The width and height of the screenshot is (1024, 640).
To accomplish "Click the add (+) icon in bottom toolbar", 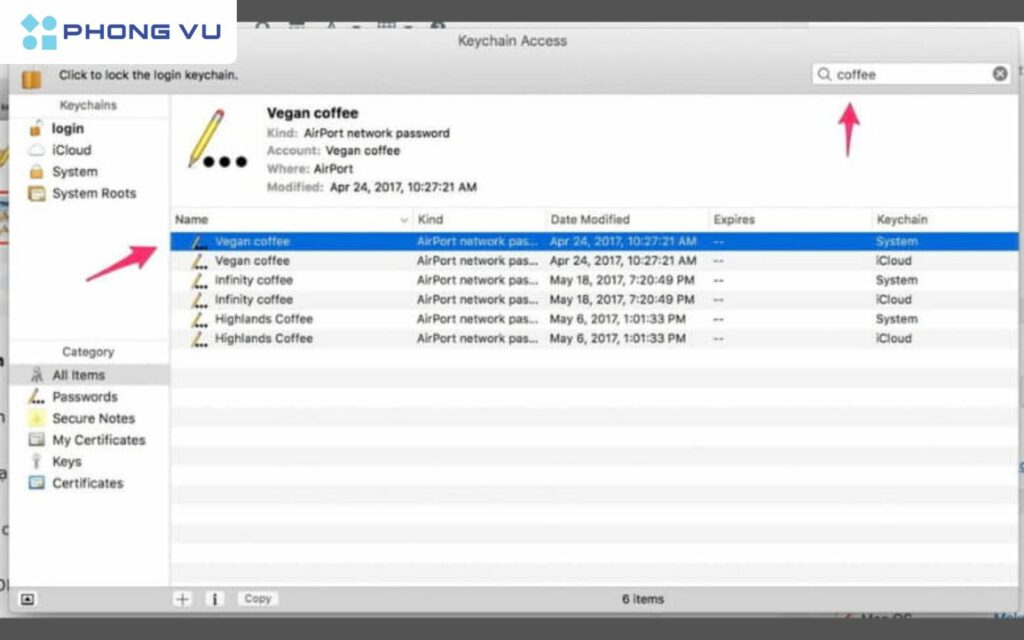I will [x=182, y=598].
